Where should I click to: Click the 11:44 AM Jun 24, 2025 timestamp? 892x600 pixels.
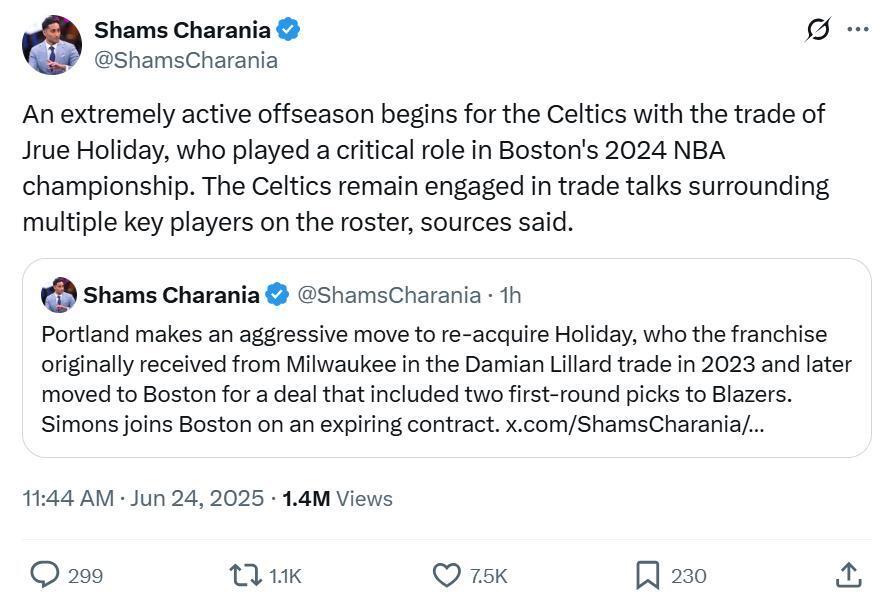coord(143,498)
